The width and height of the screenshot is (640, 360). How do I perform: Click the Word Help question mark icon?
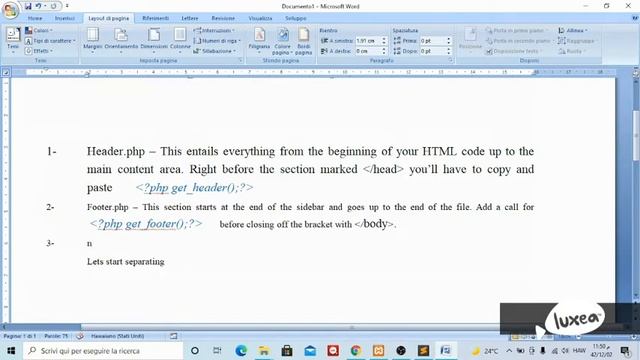(635, 18)
